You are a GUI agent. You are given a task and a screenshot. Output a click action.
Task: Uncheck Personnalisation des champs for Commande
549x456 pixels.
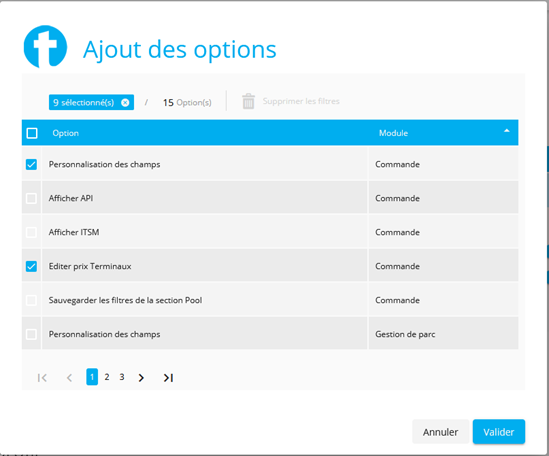click(x=31, y=164)
